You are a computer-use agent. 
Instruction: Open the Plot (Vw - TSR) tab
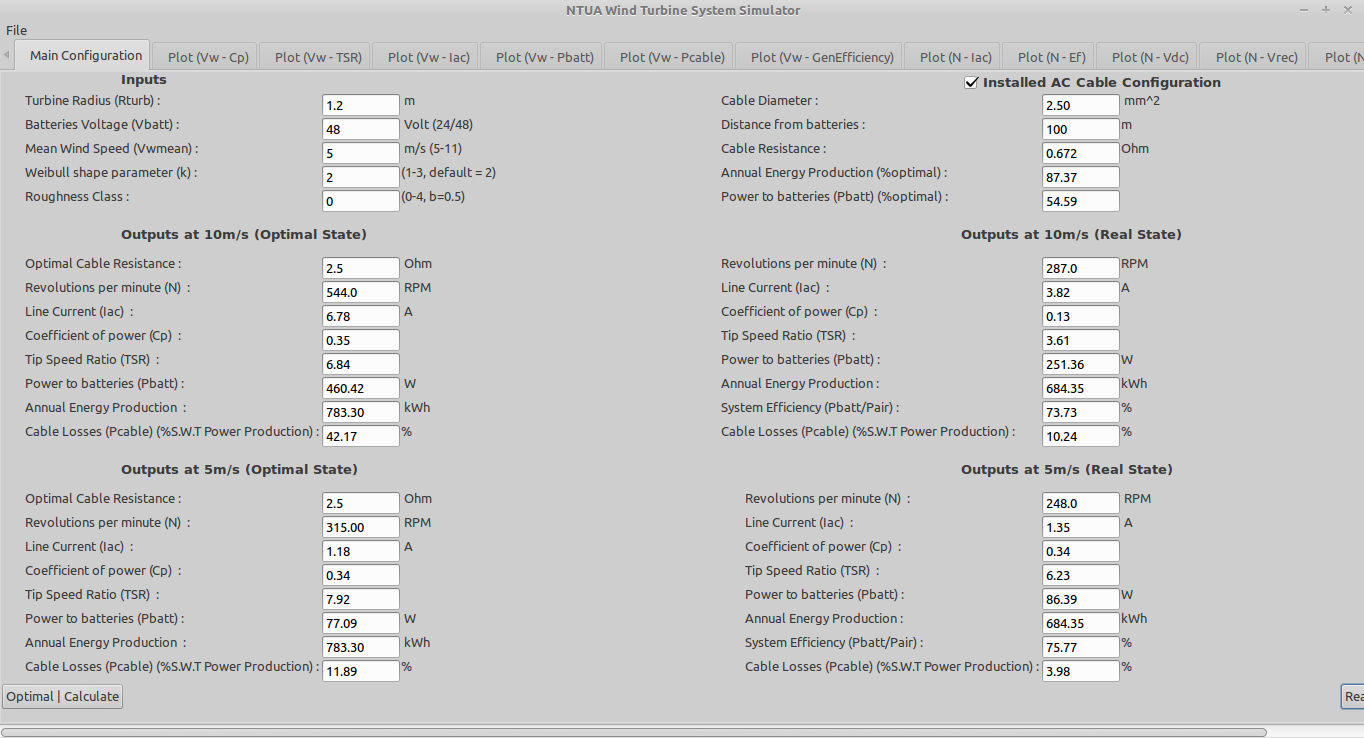(319, 57)
